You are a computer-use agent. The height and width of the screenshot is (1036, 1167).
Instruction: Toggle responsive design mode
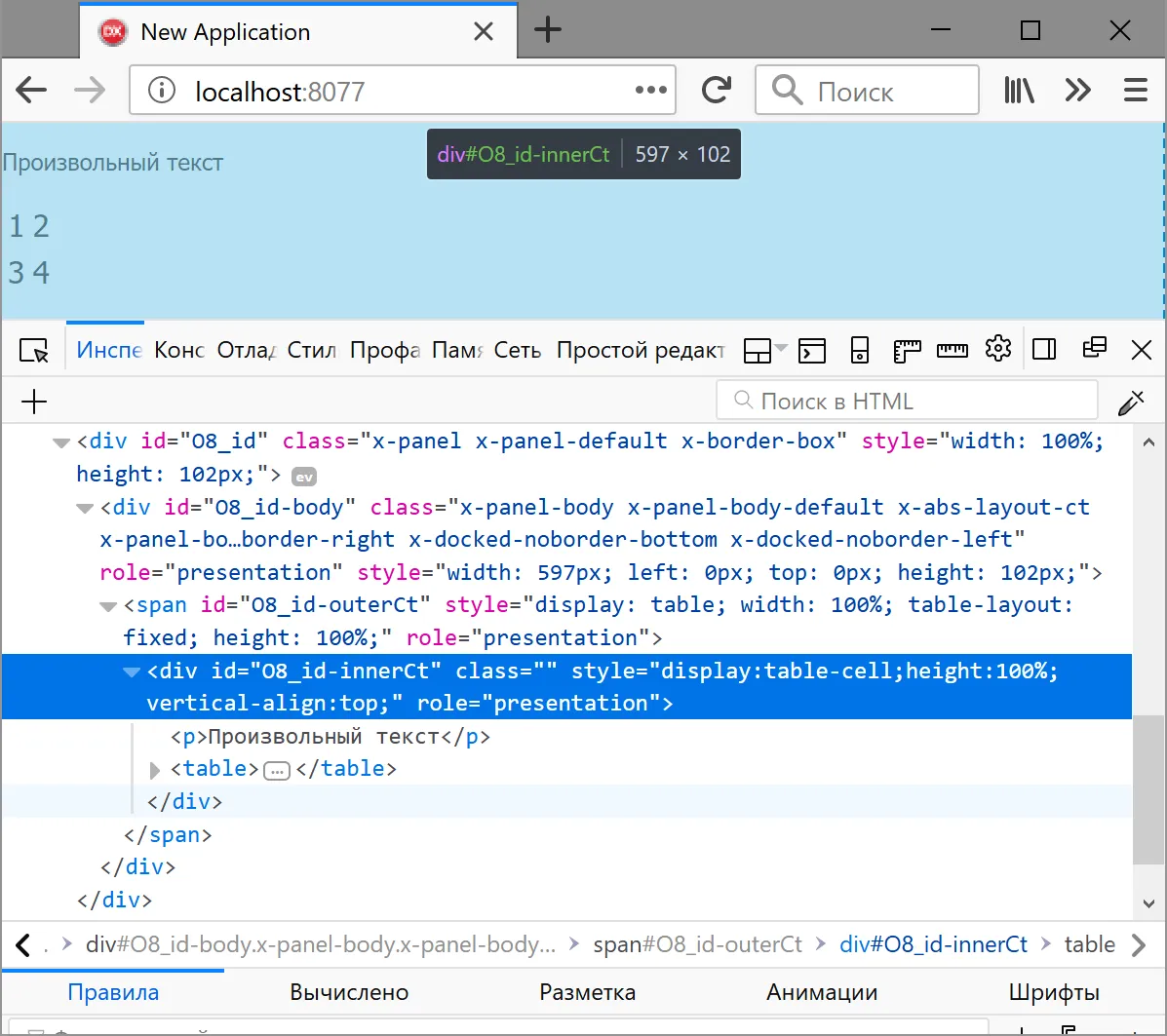tap(860, 350)
